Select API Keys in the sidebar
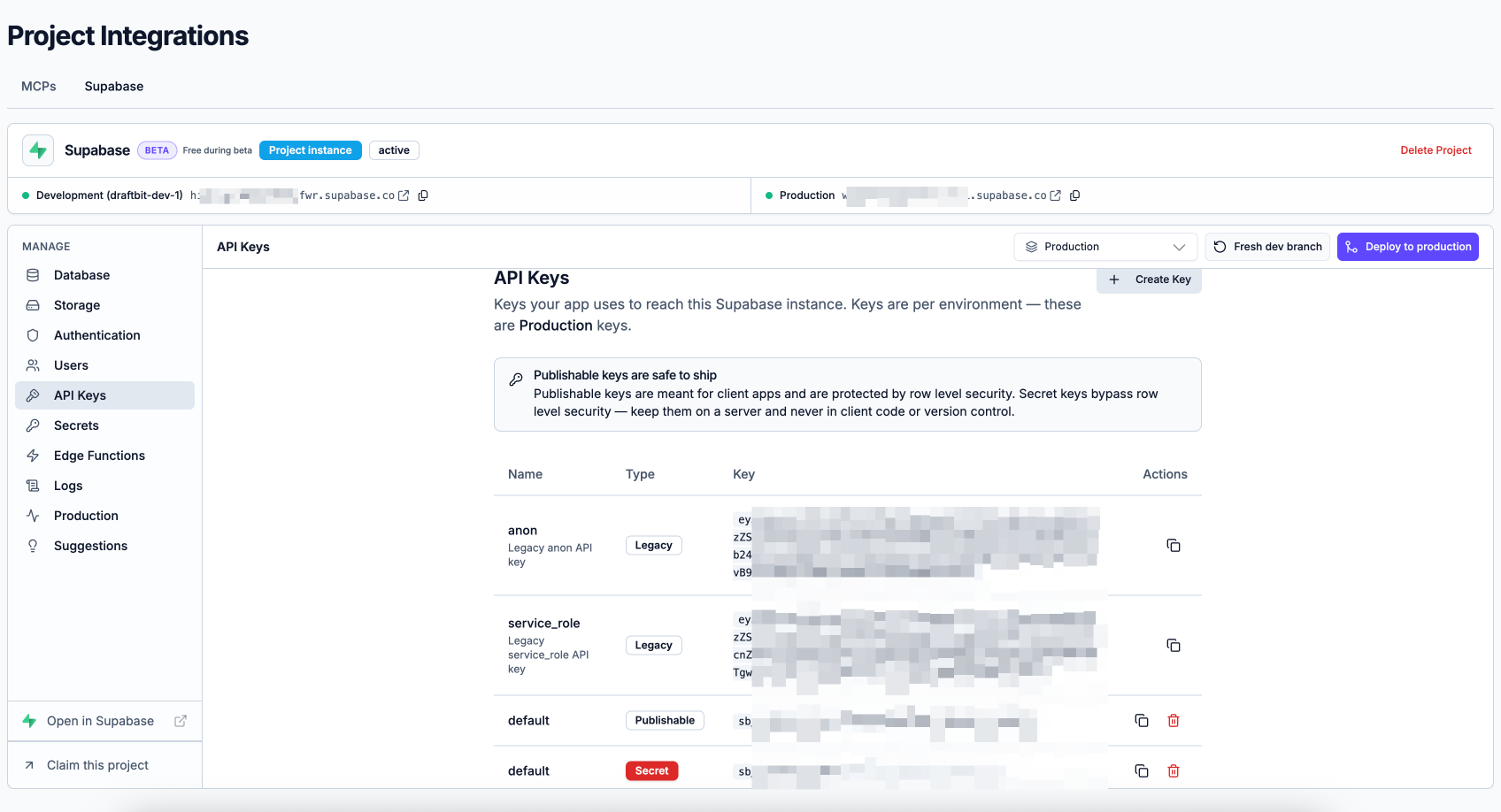This screenshot has height=812, width=1501. click(104, 395)
